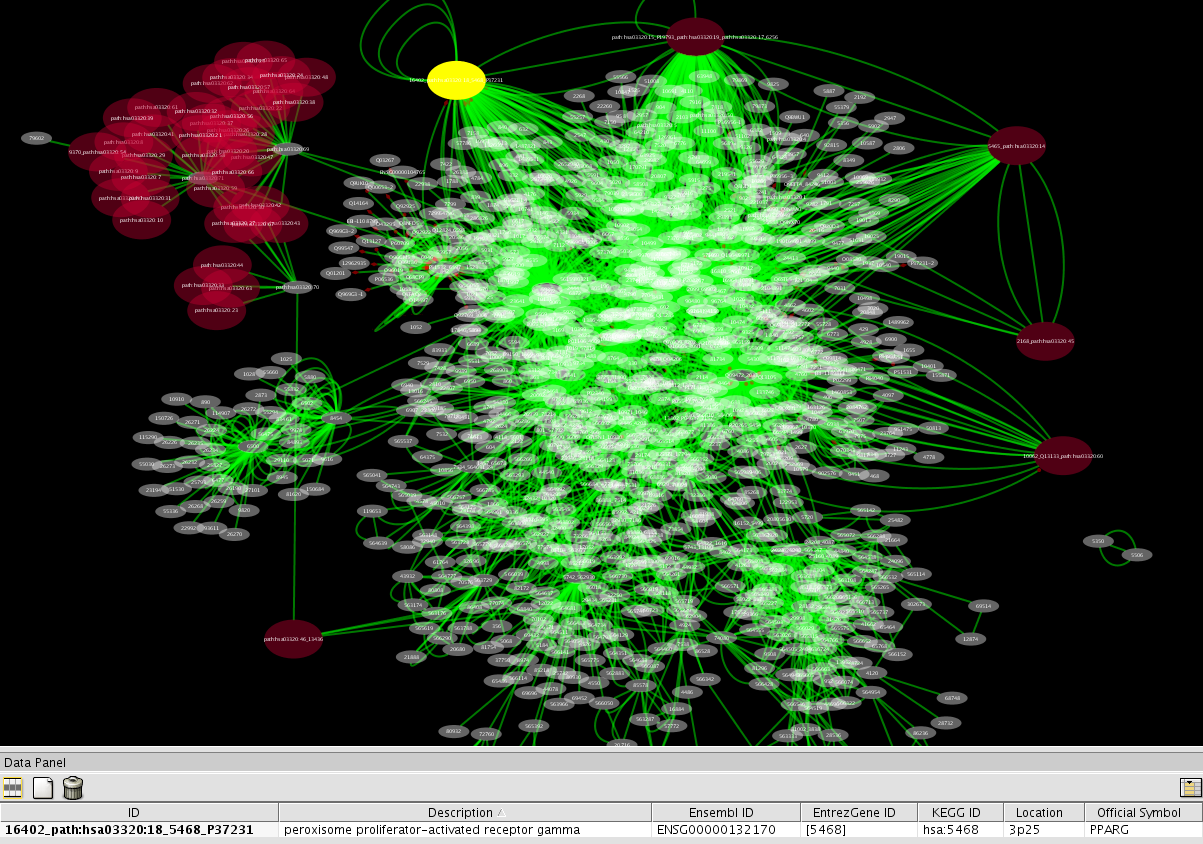This screenshot has width=1203, height=844.
Task: Select the peroxisome proliferator-activated receptor gamma cell
Action: 465,830
